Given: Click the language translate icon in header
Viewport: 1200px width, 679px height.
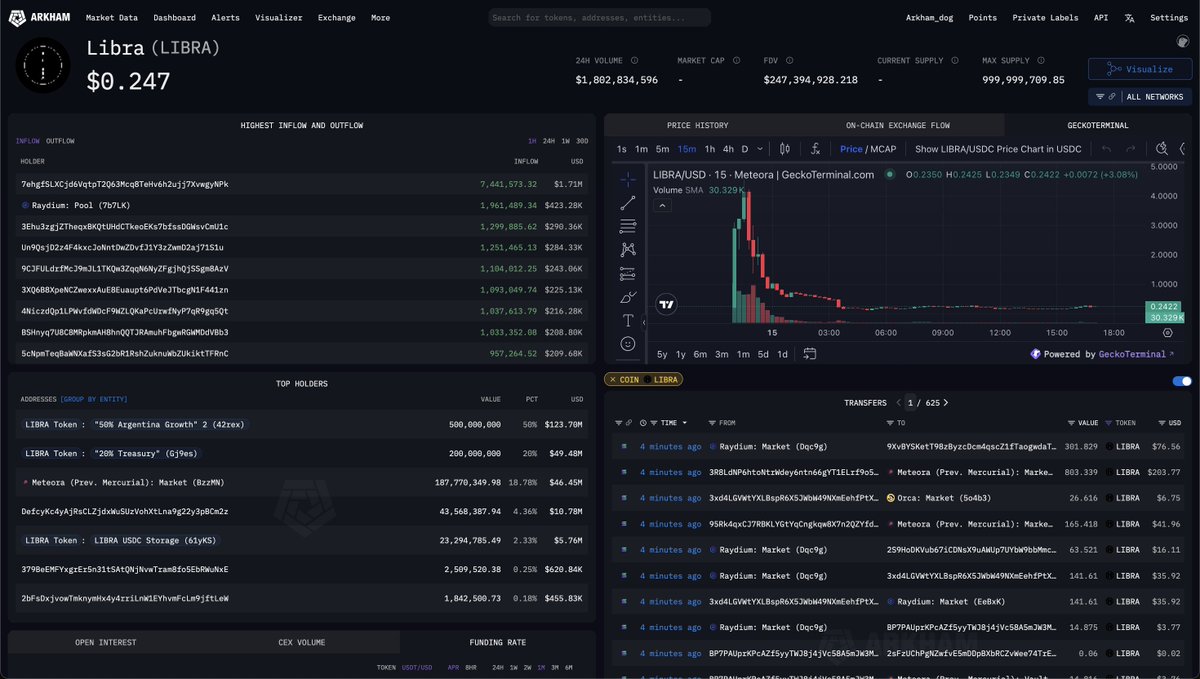Looking at the screenshot, I should (1129, 18).
